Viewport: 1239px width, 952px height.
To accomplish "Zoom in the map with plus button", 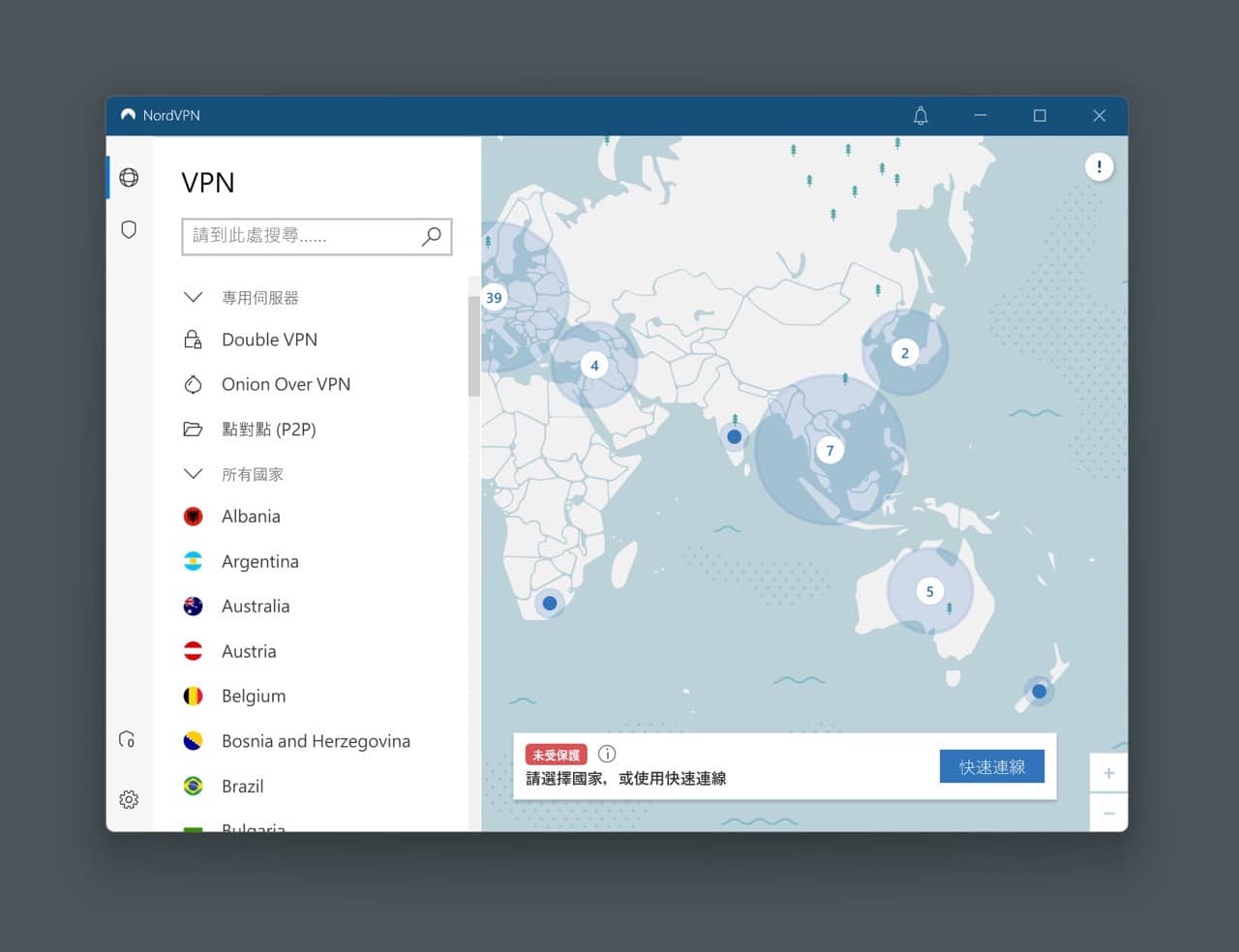I will [1108, 773].
